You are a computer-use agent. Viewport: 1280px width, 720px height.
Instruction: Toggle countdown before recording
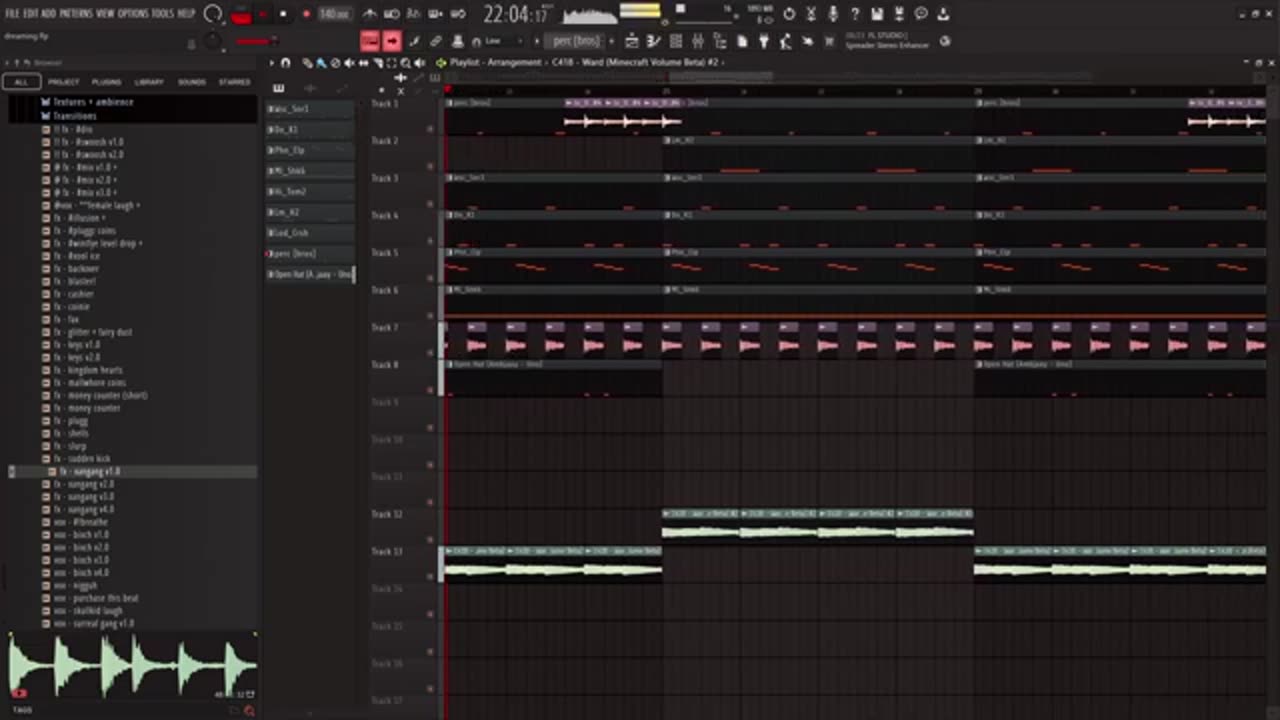(x=413, y=14)
